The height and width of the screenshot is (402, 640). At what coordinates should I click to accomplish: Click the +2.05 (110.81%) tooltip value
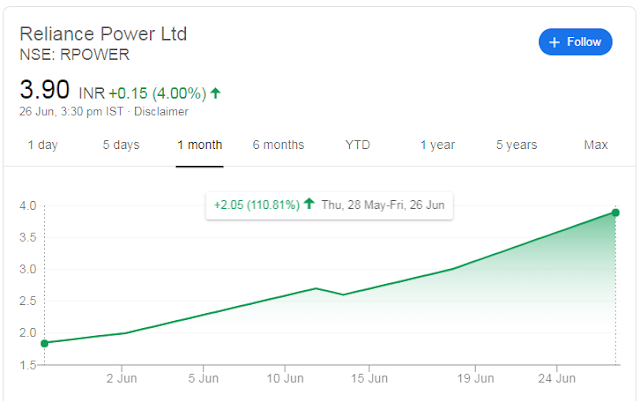click(257, 204)
